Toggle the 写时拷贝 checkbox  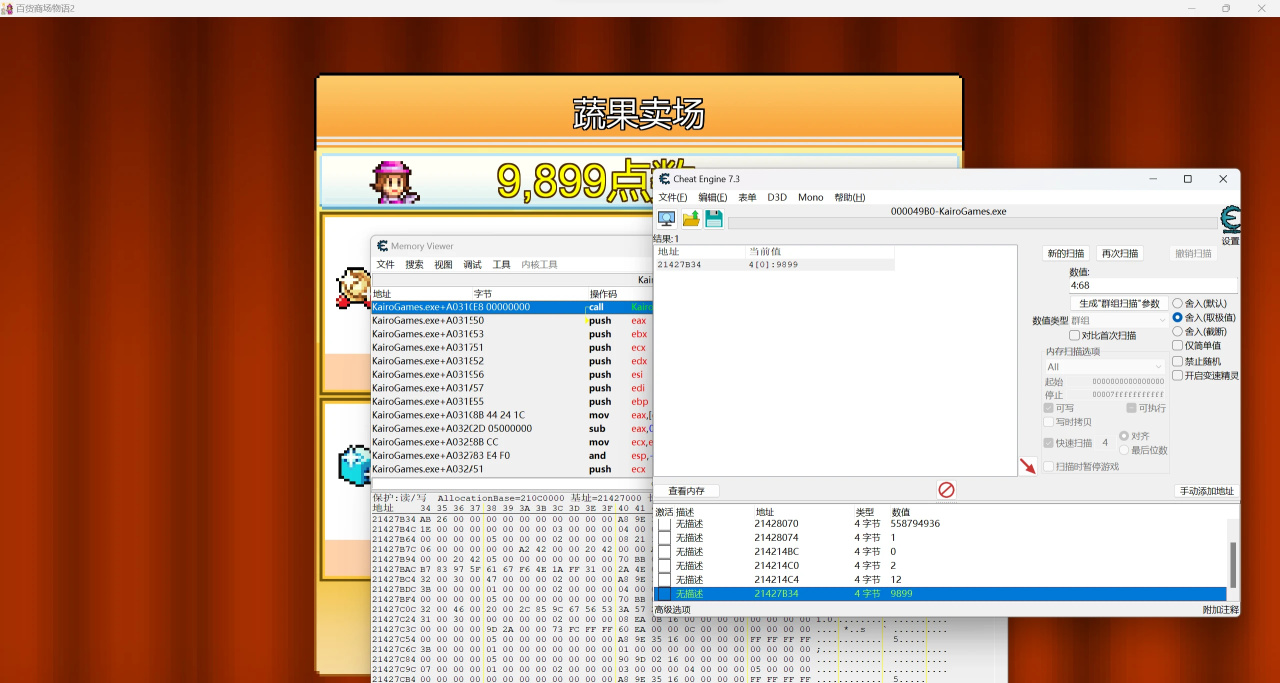tap(1049, 421)
